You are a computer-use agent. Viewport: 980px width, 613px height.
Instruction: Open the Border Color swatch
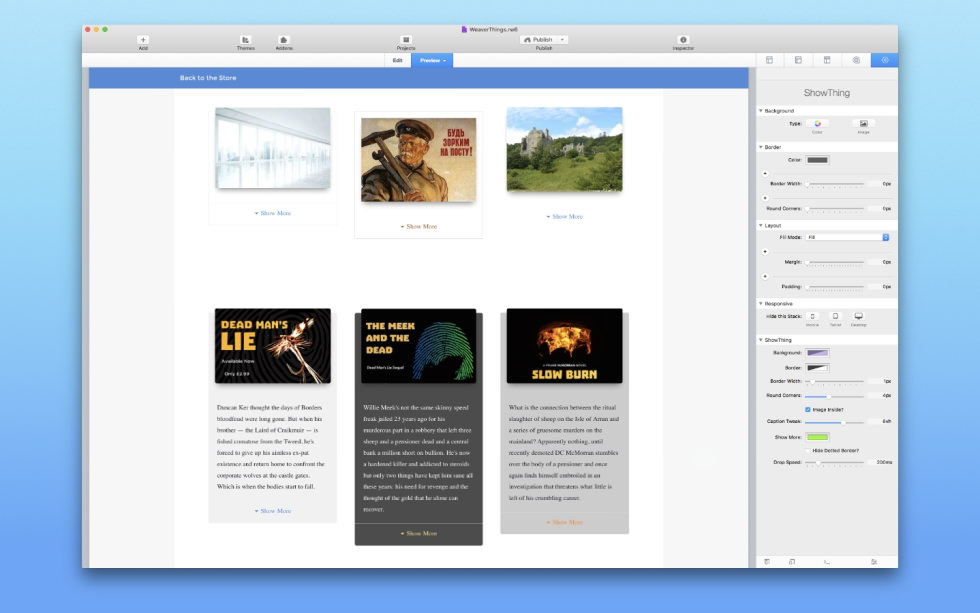pyautogui.click(x=817, y=160)
